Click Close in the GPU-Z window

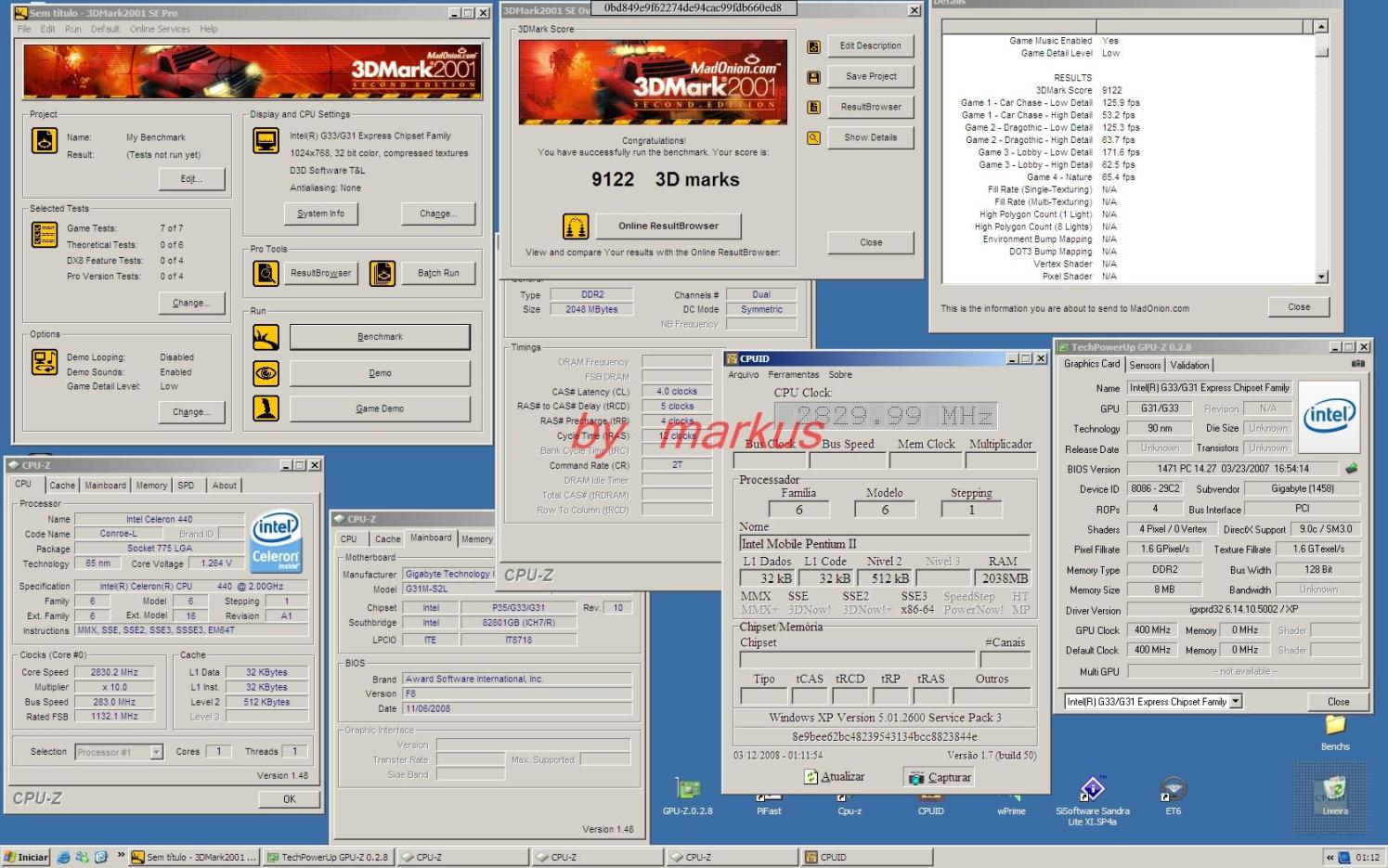point(1338,702)
